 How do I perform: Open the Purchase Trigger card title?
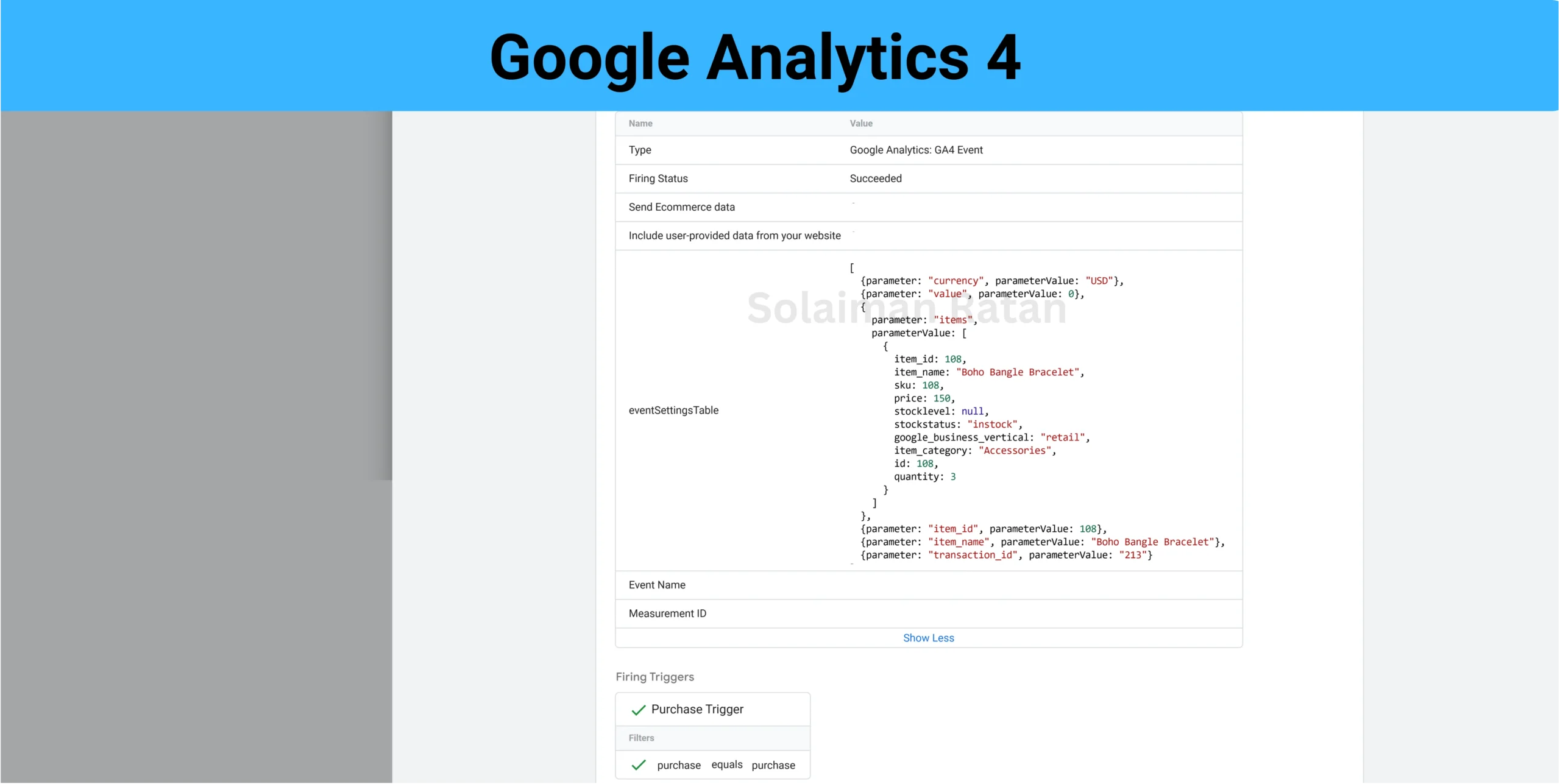[697, 709]
